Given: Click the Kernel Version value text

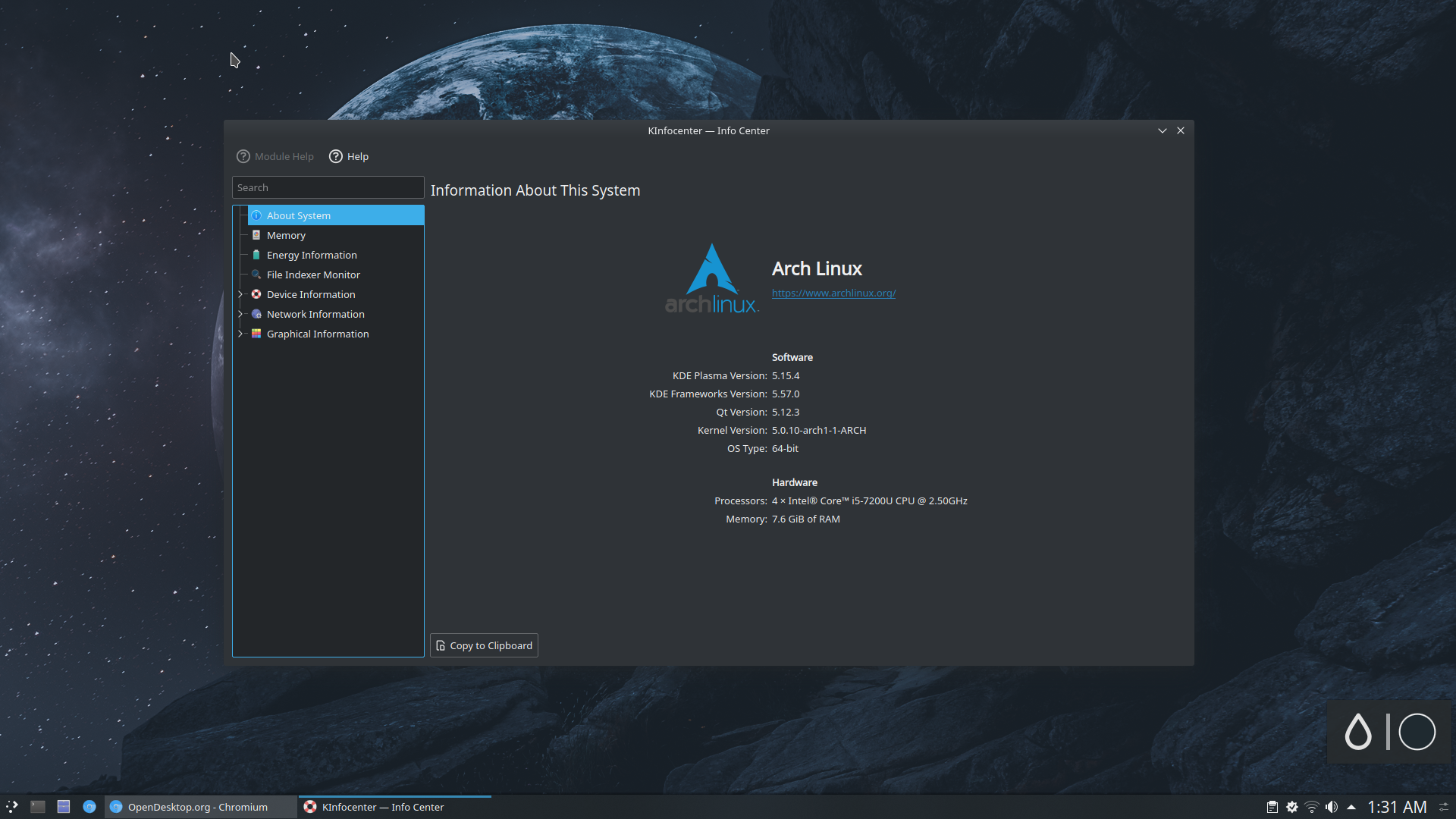Looking at the screenshot, I should click(819, 430).
